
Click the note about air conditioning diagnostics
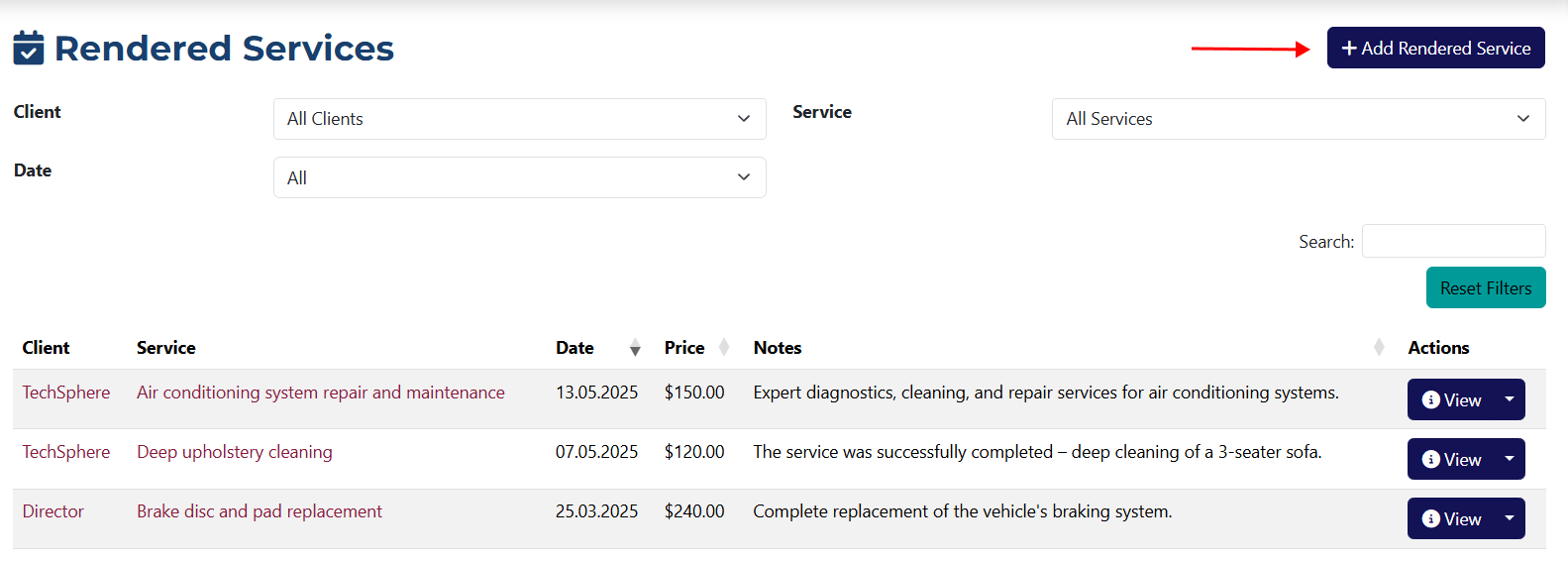[1046, 393]
